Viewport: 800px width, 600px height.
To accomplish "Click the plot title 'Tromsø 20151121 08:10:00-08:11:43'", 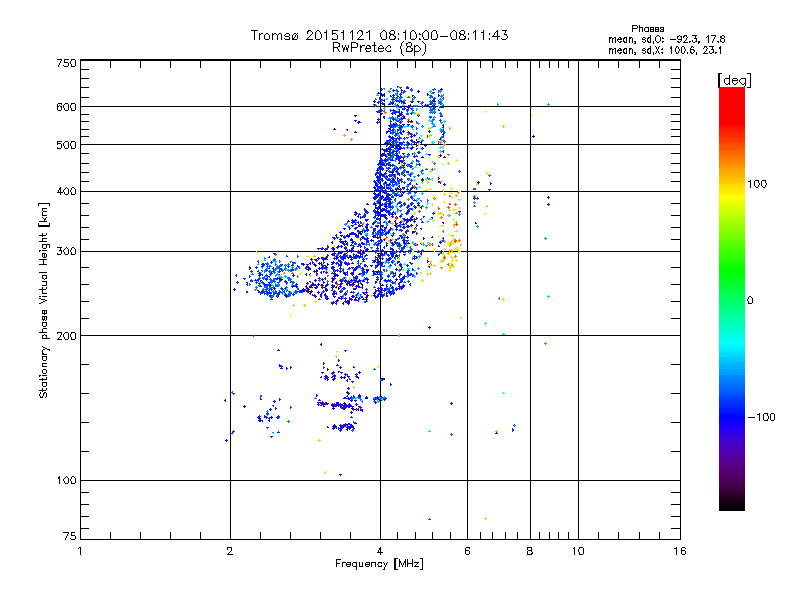I will click(379, 35).
